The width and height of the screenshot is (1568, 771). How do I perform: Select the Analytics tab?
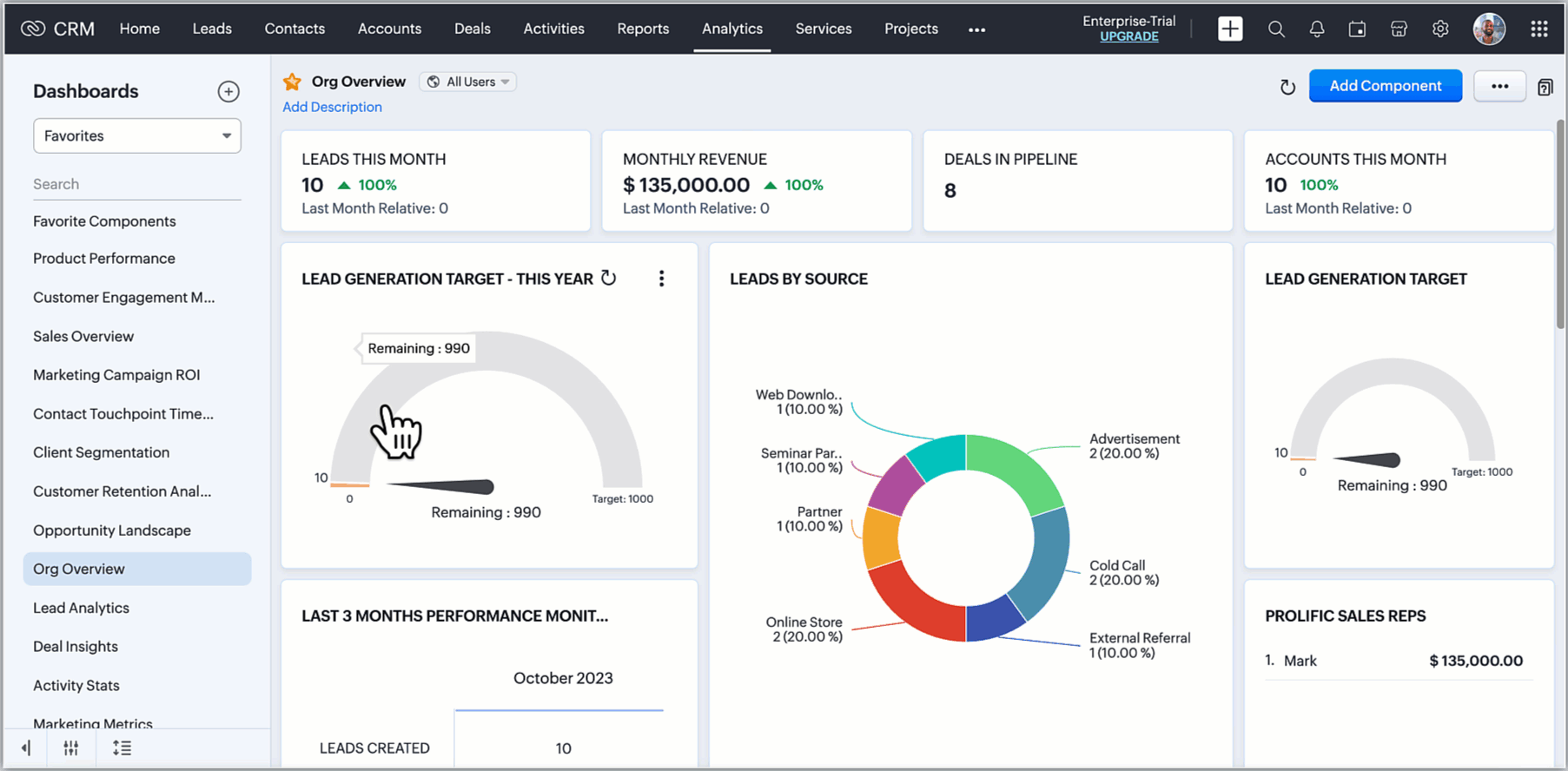coord(732,29)
